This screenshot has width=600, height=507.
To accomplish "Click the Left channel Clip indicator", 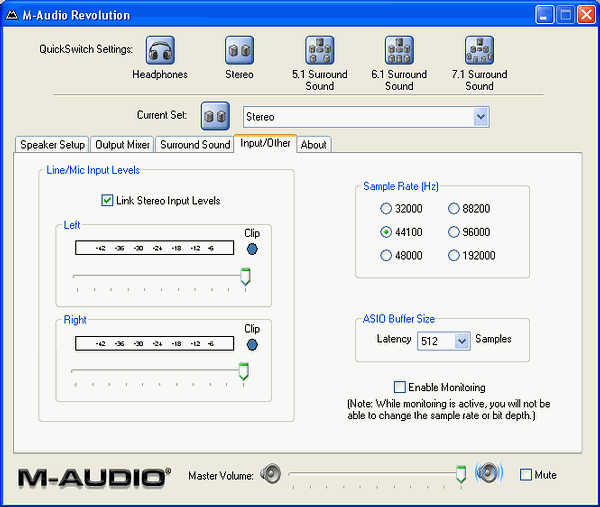I will click(252, 249).
